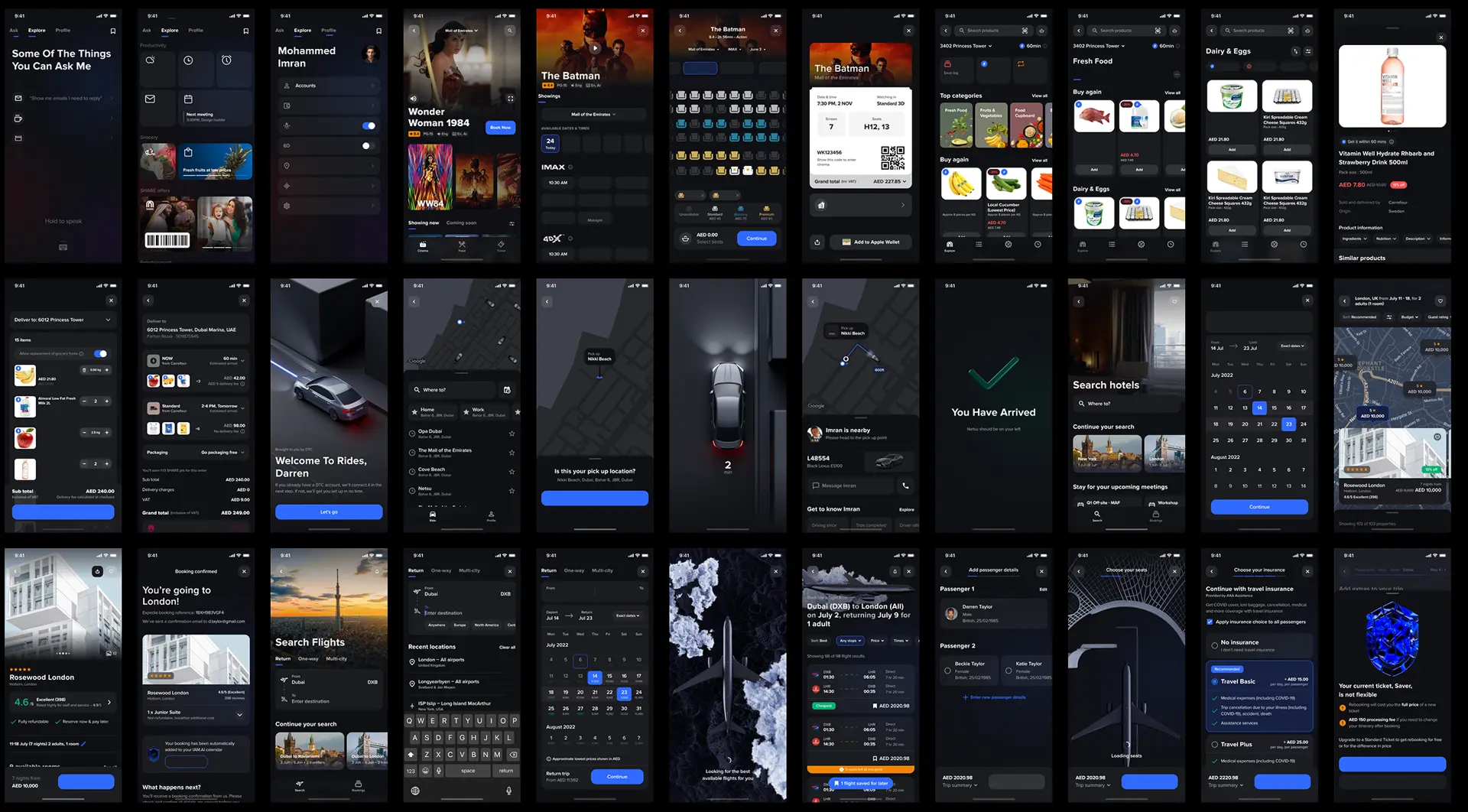Tap bookmark icon on Mohammed Imran profile screen
The height and width of the screenshot is (812, 1468).
pos(378,31)
